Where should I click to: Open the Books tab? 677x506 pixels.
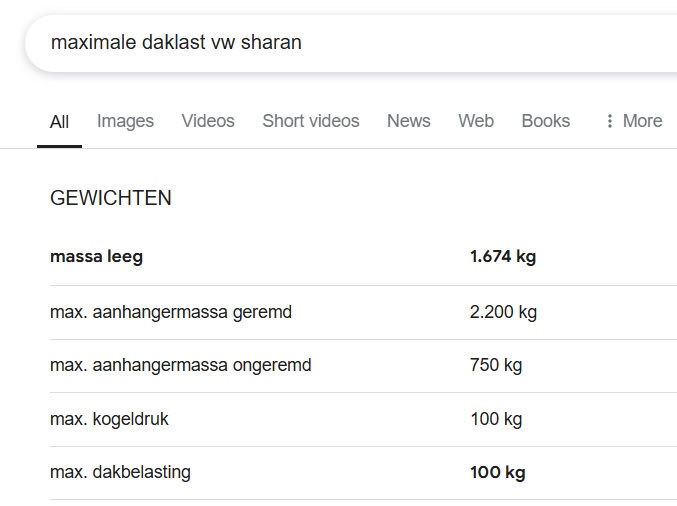[x=545, y=121]
